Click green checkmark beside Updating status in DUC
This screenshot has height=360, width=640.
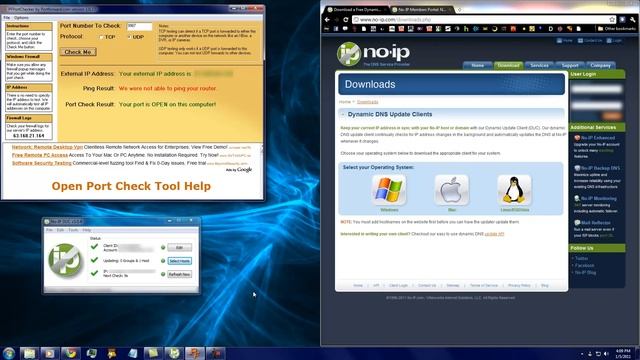[x=94, y=260]
